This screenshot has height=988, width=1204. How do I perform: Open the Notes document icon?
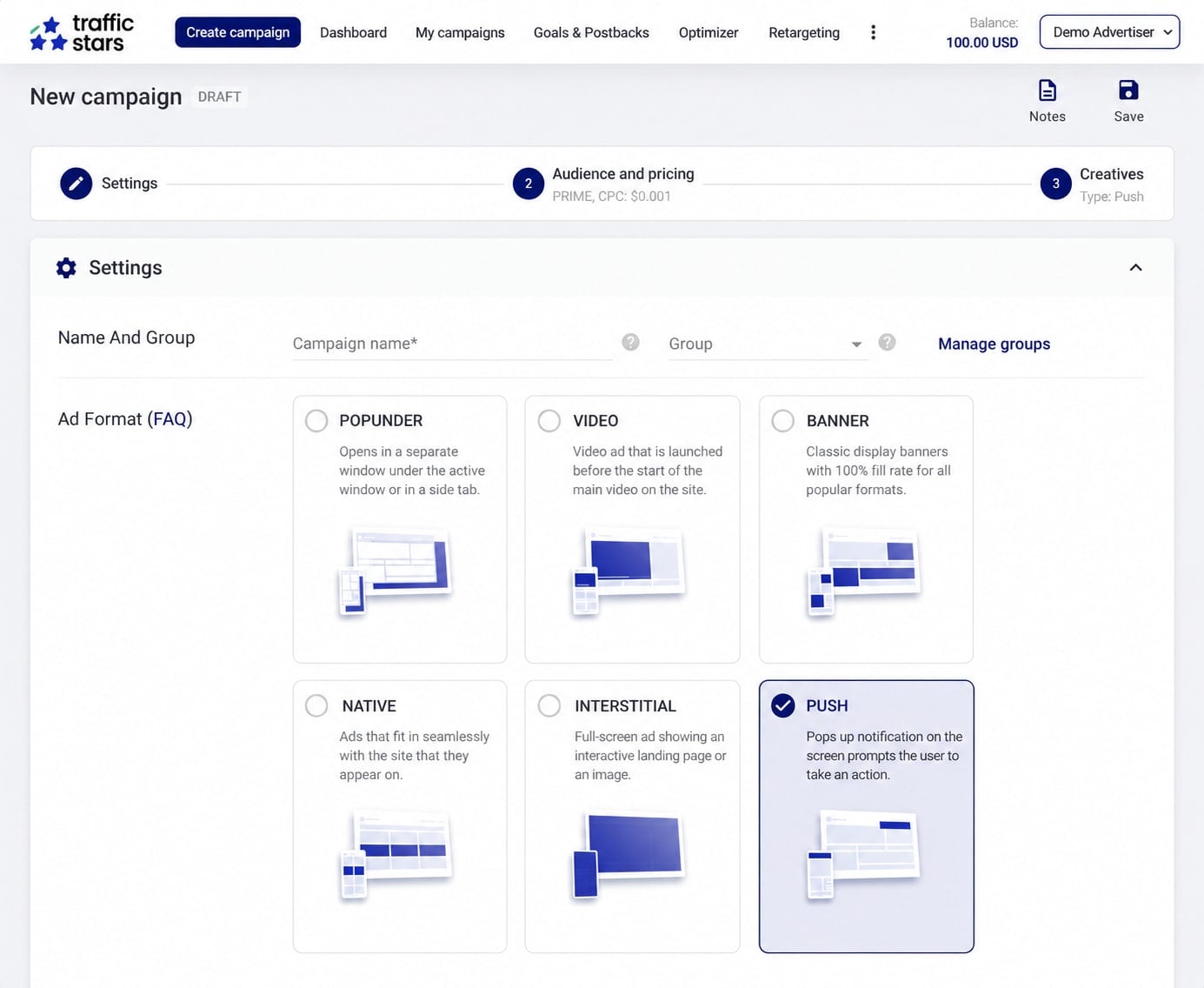(x=1048, y=90)
